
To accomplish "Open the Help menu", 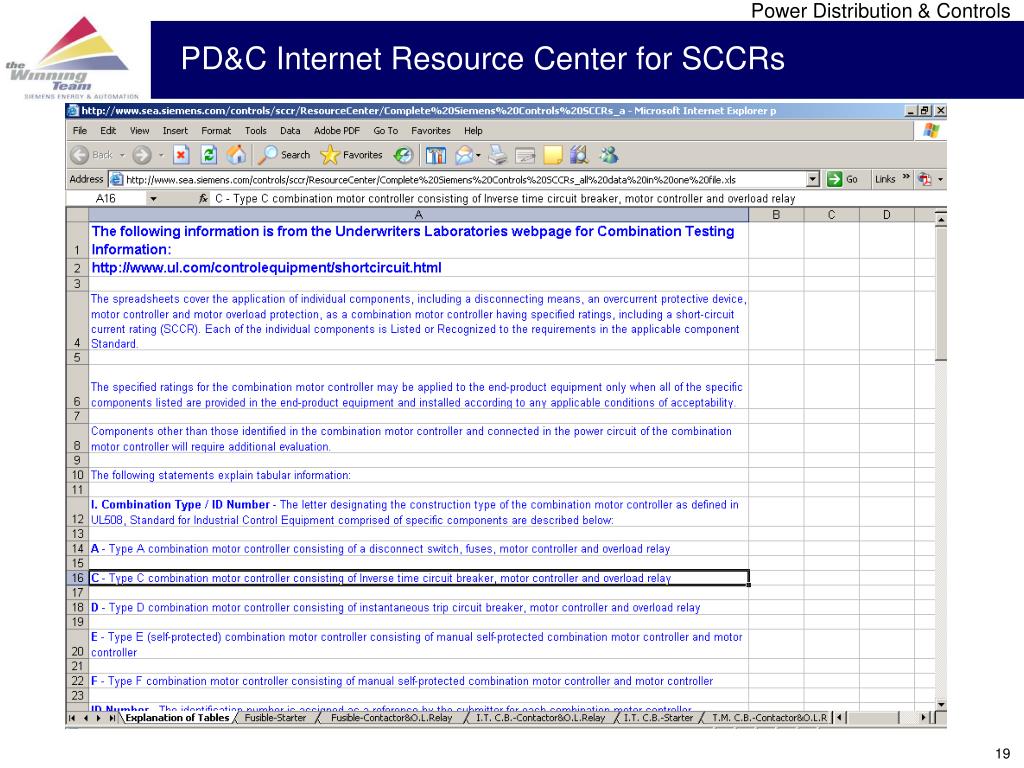I will [473, 131].
